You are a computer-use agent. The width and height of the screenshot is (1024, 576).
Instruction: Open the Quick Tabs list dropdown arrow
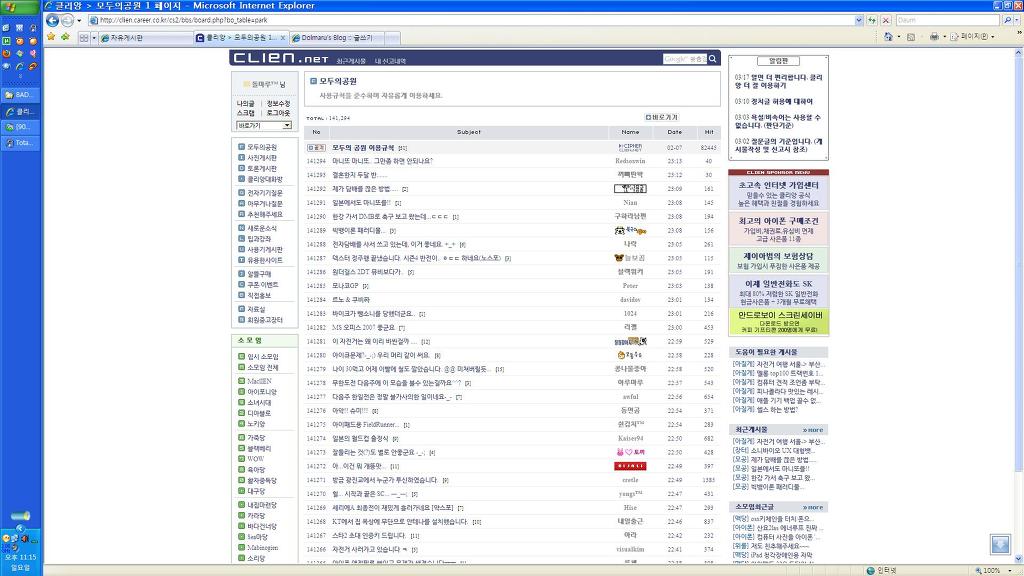point(94,38)
